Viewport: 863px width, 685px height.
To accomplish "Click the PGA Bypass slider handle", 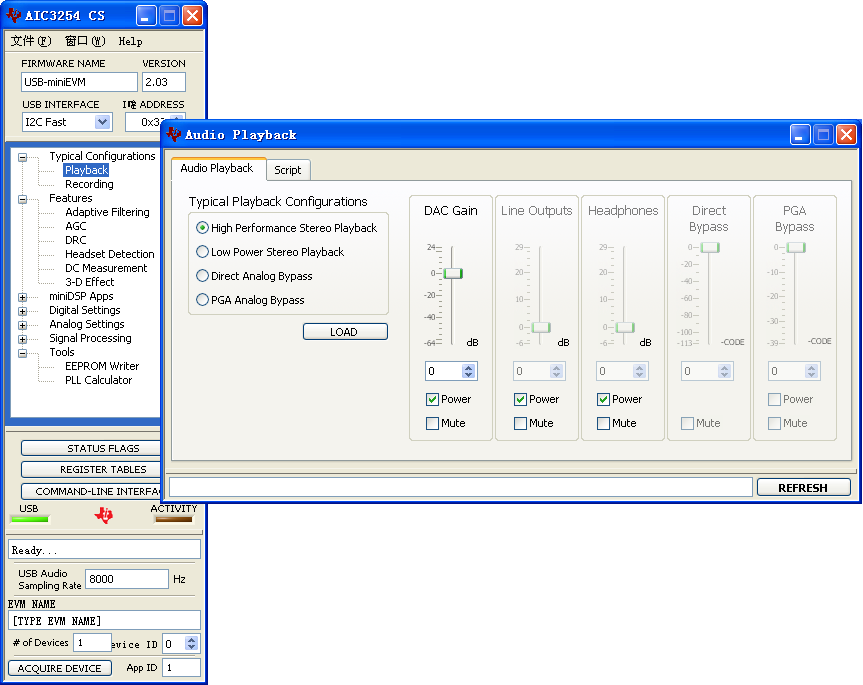I will [796, 248].
